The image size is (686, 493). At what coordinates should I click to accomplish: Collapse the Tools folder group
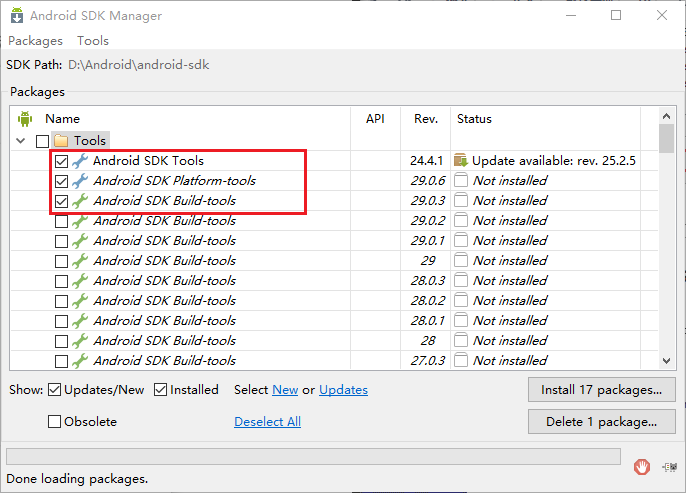pos(21,141)
